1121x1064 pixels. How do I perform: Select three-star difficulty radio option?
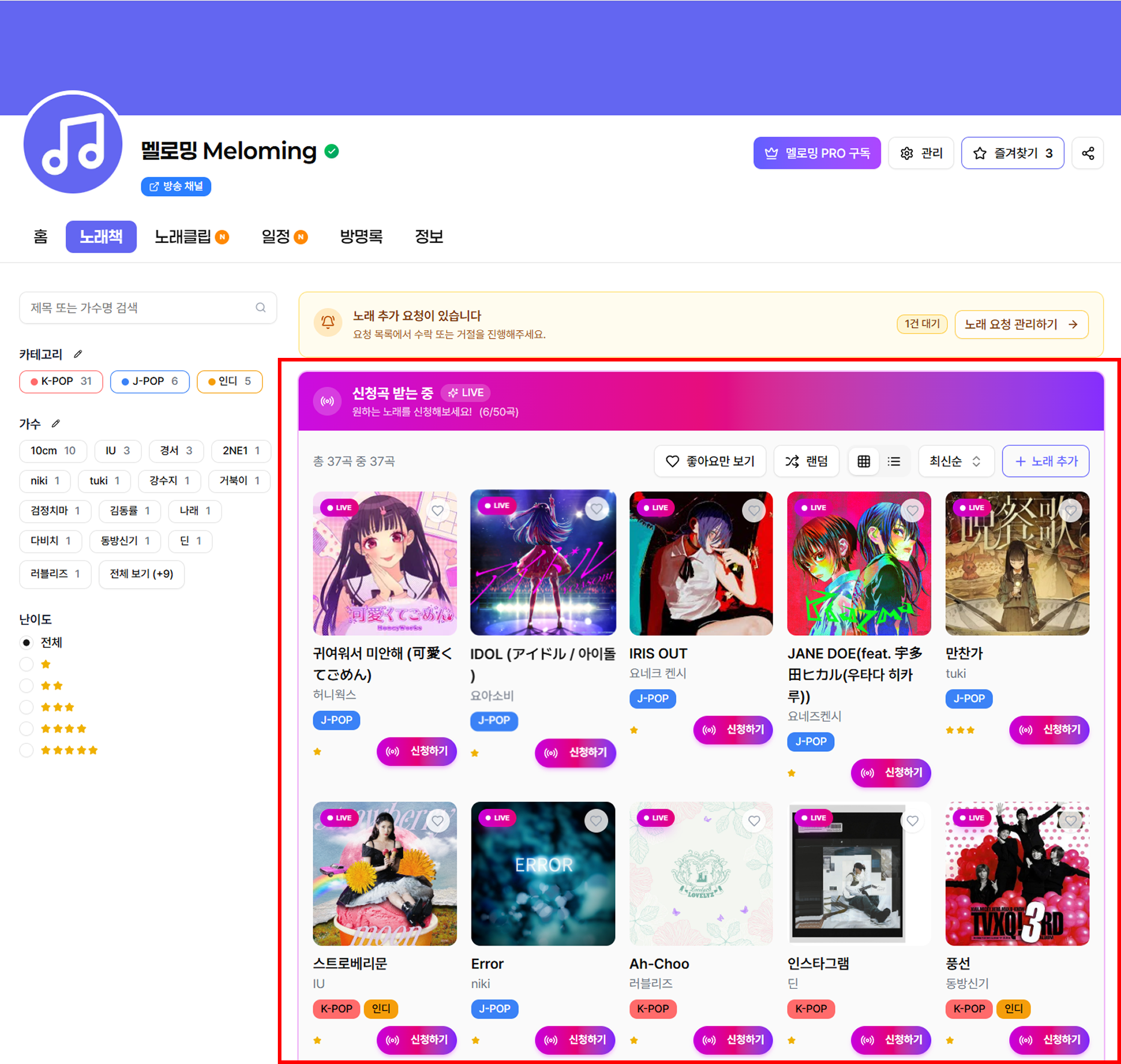pos(26,708)
